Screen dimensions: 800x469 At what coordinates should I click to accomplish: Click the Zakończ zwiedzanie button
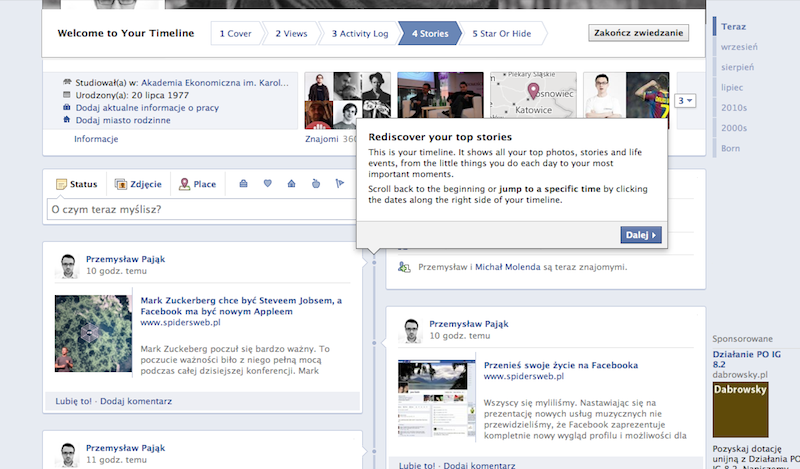click(638, 33)
